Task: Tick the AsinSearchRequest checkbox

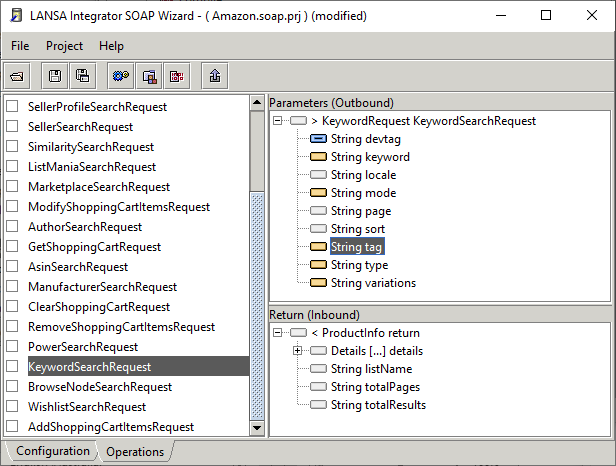Action: pos(12,266)
